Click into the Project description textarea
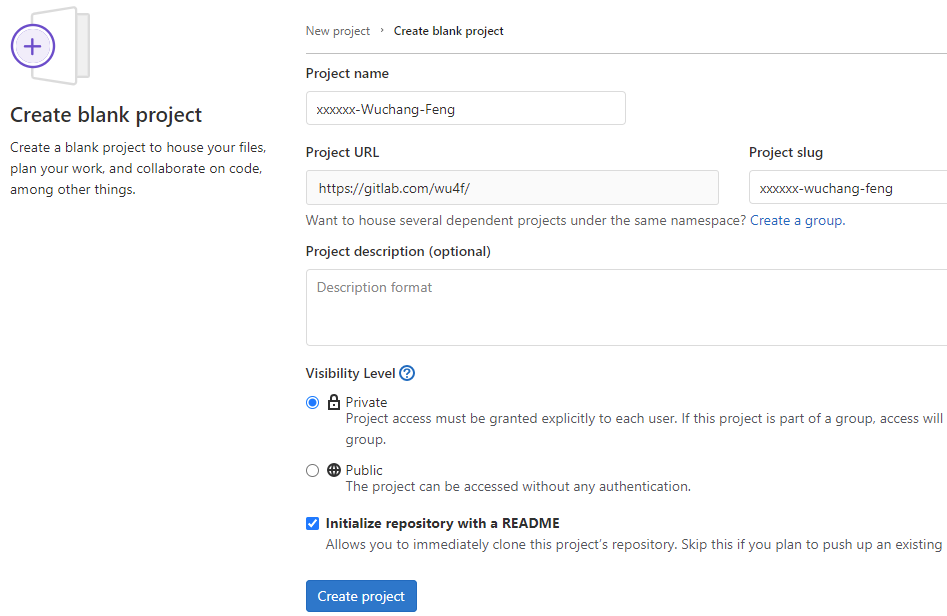 (x=626, y=307)
